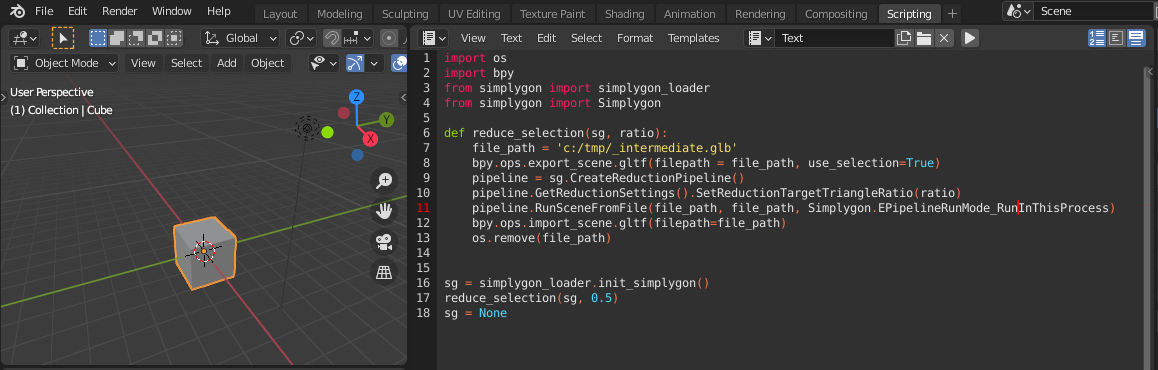Switch to the Compositing workspace tab
1158x370 pixels.
(x=836, y=14)
